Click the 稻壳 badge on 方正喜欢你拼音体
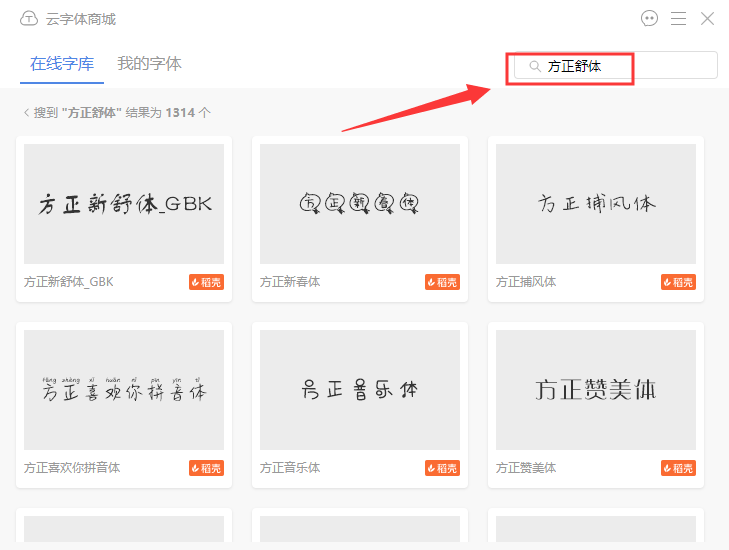 tap(206, 468)
